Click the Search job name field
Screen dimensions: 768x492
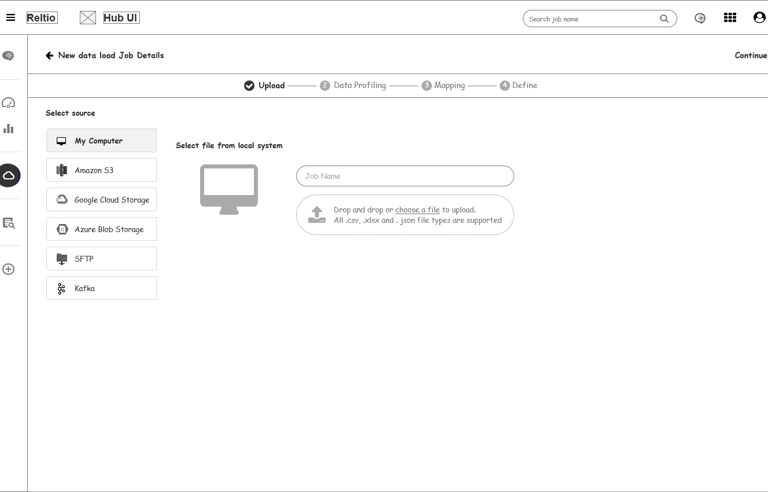(590, 19)
